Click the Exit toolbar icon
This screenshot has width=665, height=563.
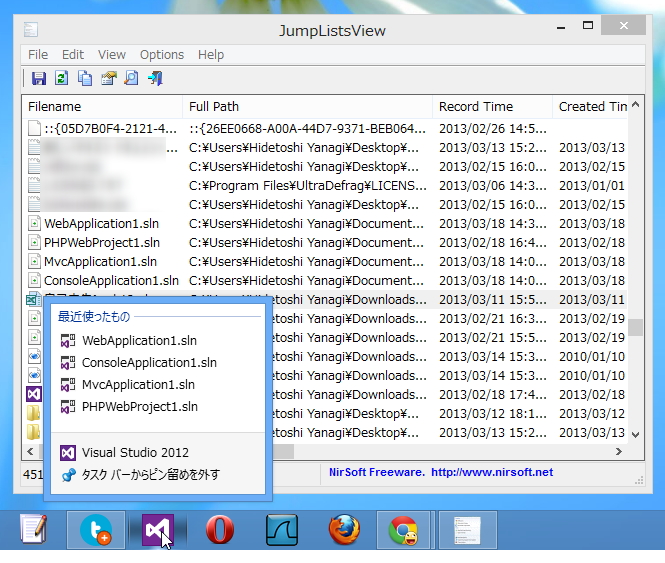(155, 78)
